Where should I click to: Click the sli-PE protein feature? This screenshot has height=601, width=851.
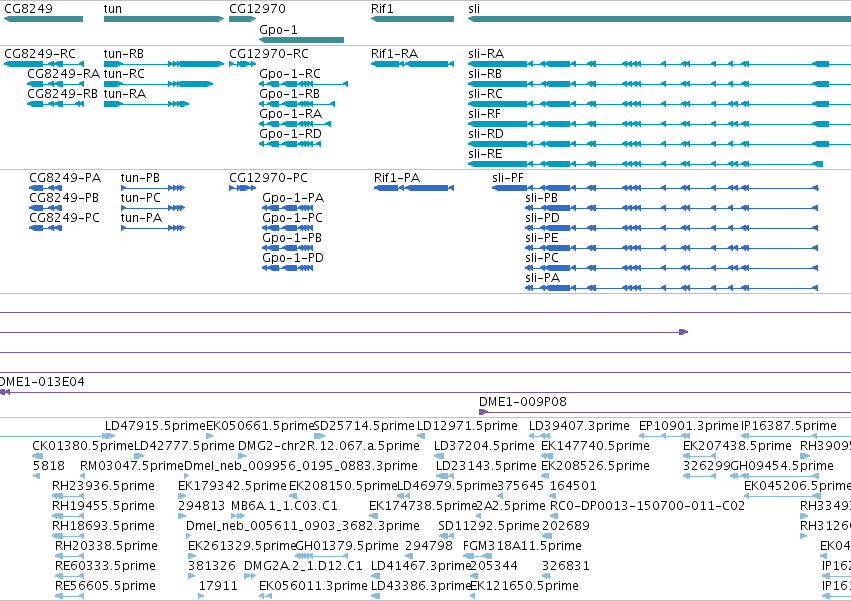pyautogui.click(x=672, y=249)
